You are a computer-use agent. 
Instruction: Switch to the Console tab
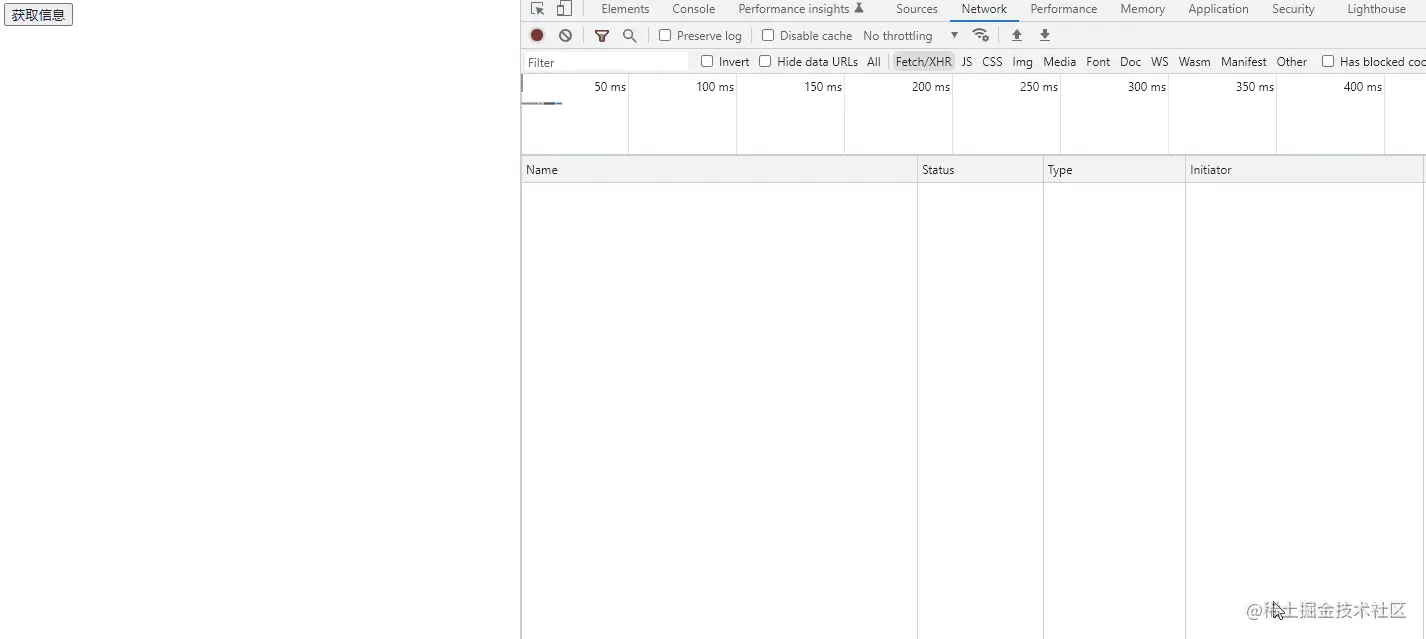693,9
